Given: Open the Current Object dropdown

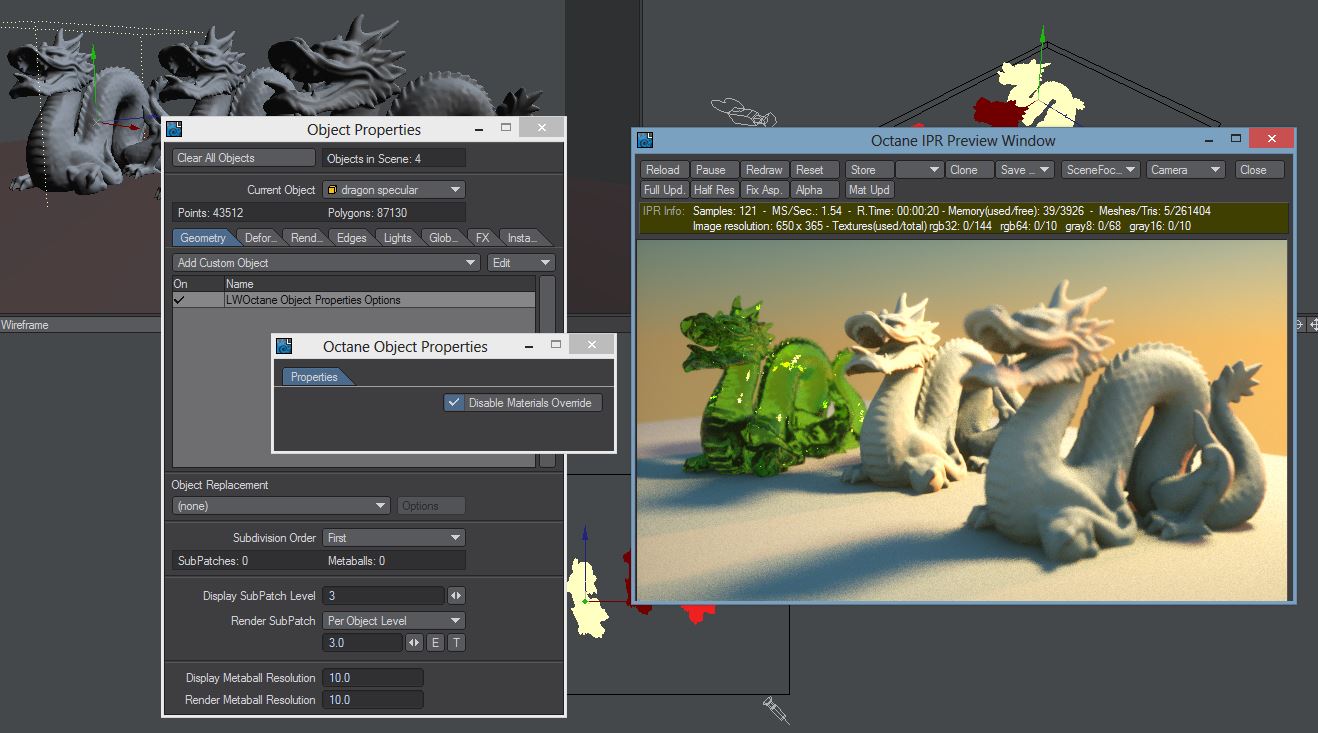Looking at the screenshot, I should (x=394, y=190).
